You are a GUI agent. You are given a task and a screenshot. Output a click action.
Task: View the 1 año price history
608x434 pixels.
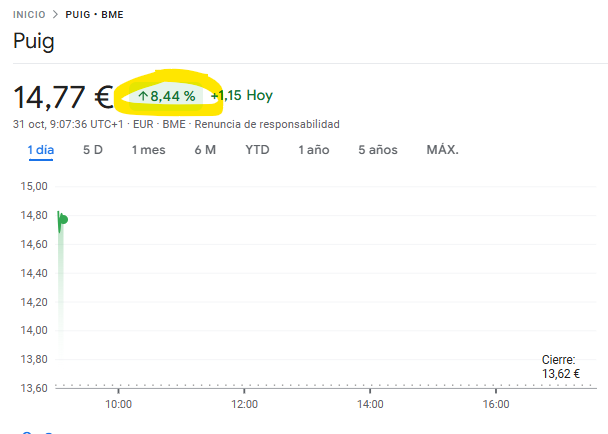(x=313, y=150)
